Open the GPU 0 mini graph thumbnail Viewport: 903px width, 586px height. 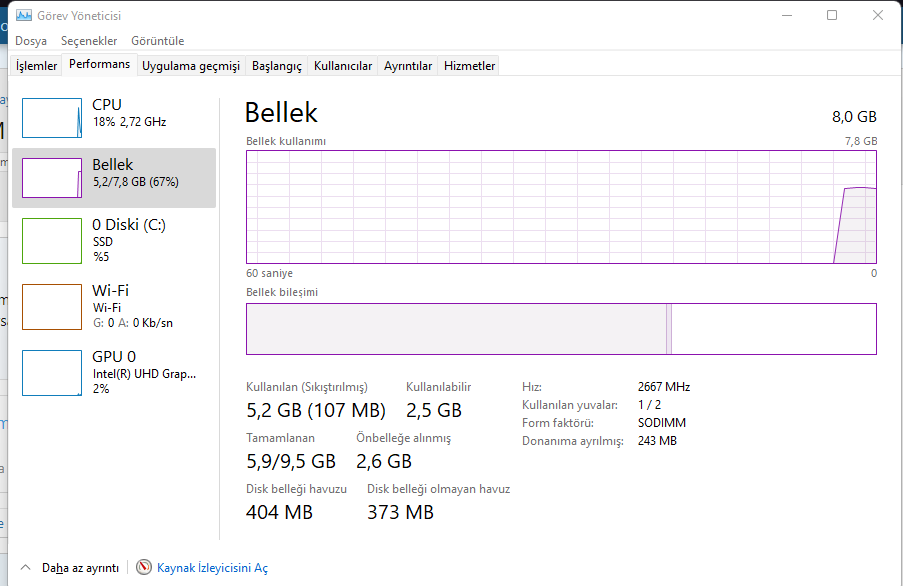[x=51, y=373]
